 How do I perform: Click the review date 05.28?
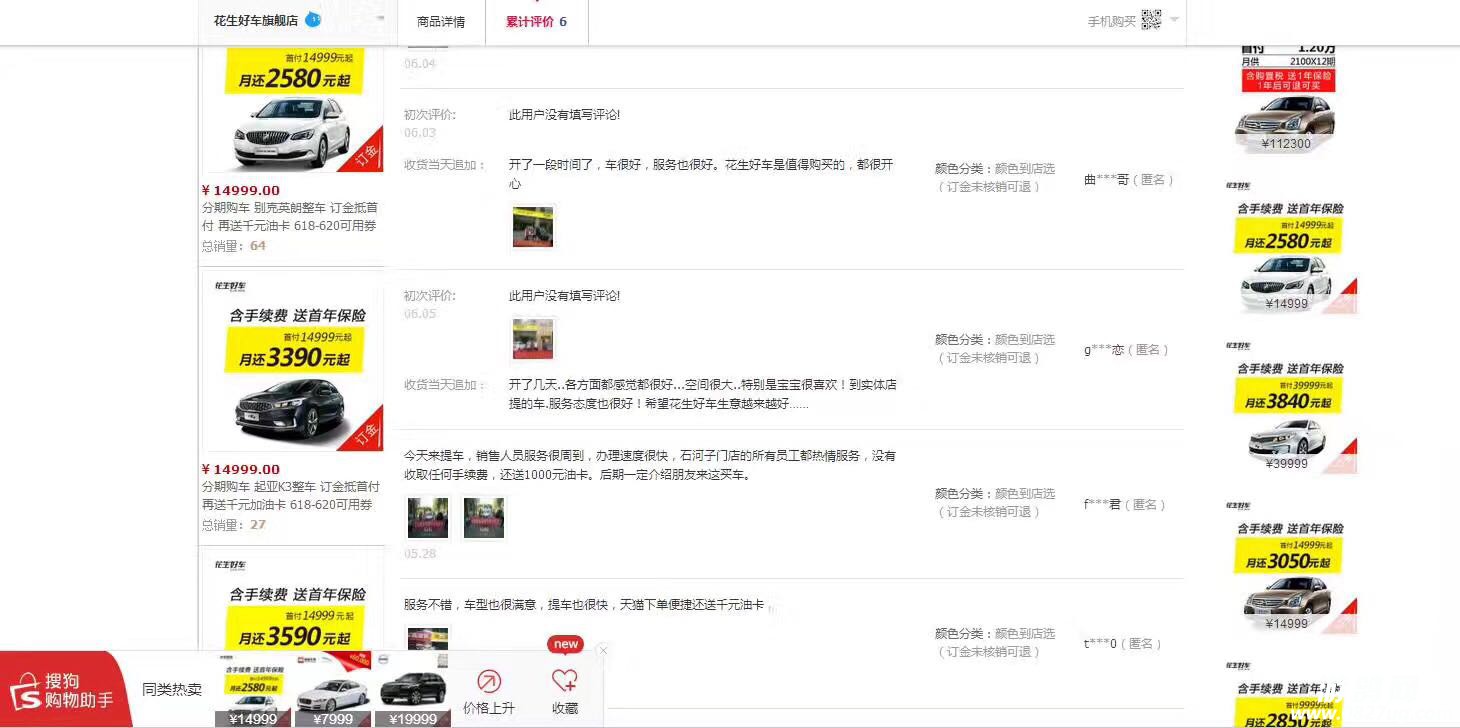click(x=420, y=553)
